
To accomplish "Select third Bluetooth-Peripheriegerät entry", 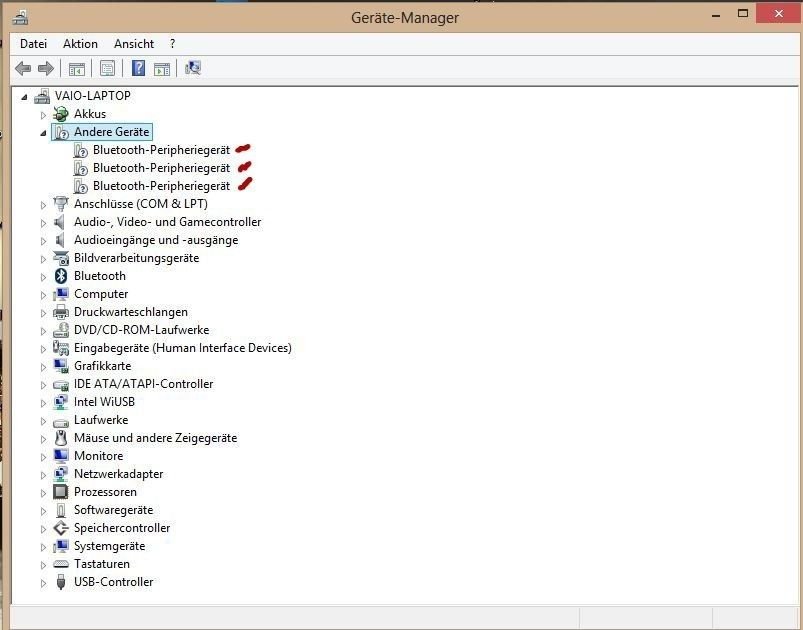I will click(161, 186).
